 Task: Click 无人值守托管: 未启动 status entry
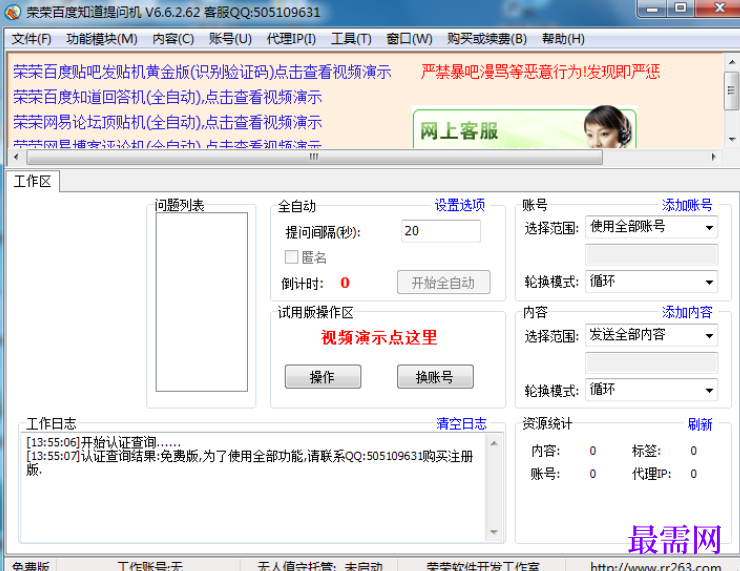[320, 565]
